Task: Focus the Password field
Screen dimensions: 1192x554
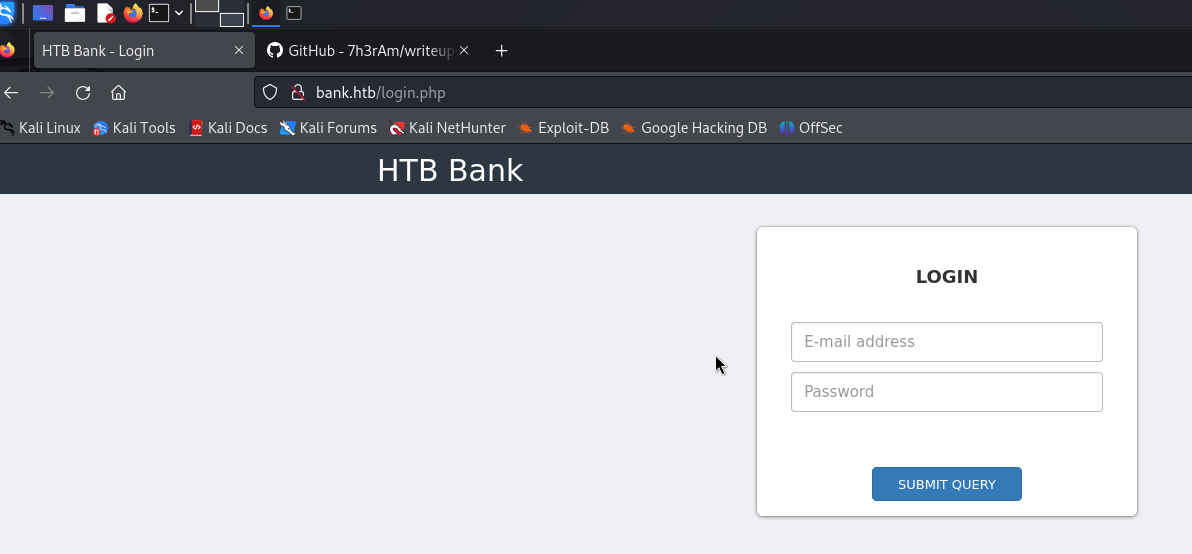Action: (946, 392)
